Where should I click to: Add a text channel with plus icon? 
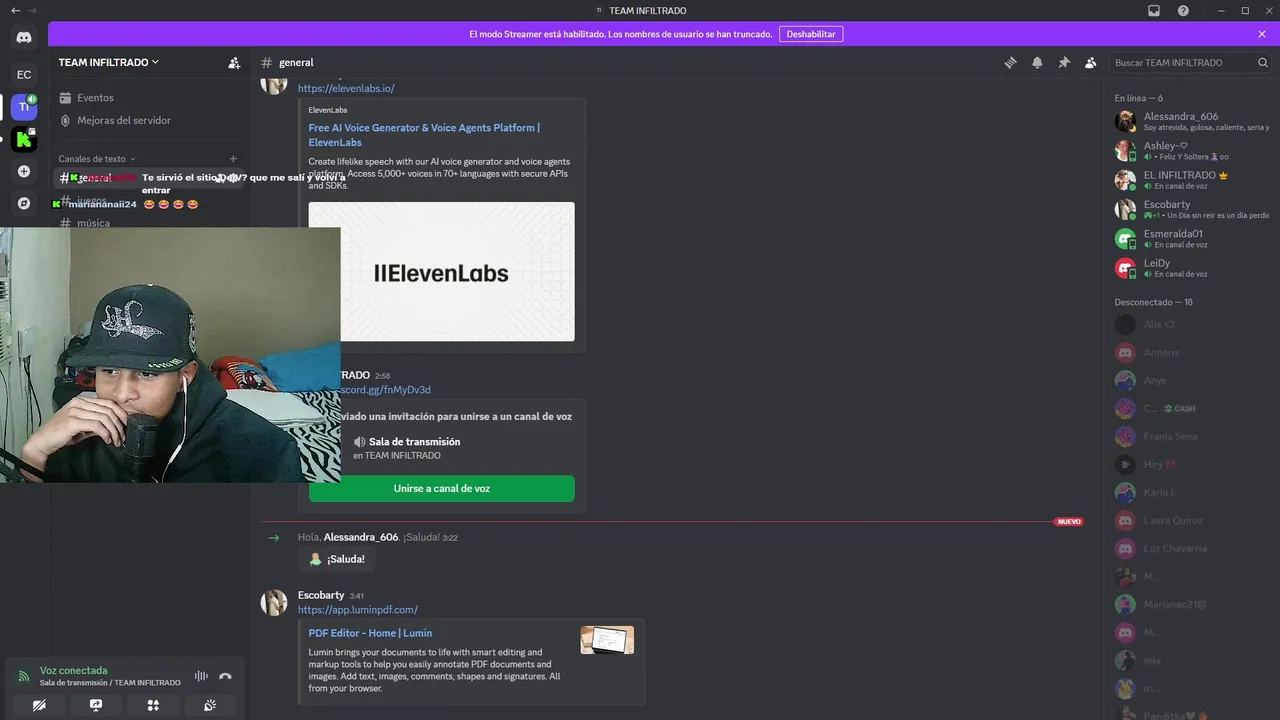pos(233,158)
